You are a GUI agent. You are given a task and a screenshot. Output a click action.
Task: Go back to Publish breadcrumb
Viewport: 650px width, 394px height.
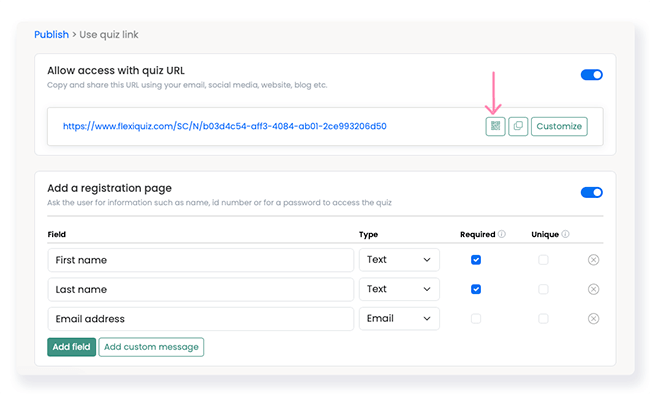point(51,34)
